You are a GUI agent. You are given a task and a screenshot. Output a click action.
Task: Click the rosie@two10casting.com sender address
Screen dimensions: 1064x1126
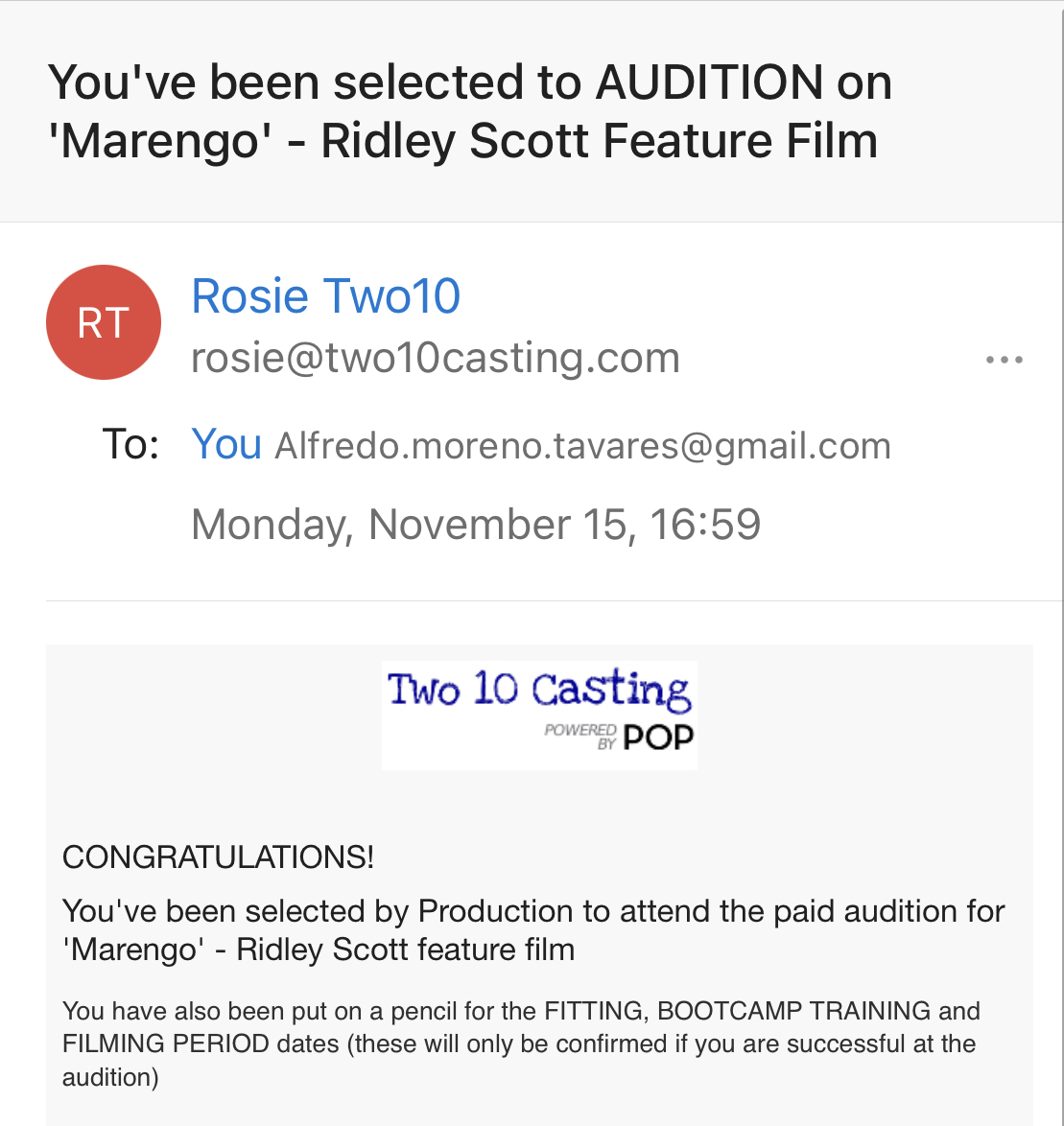(436, 359)
